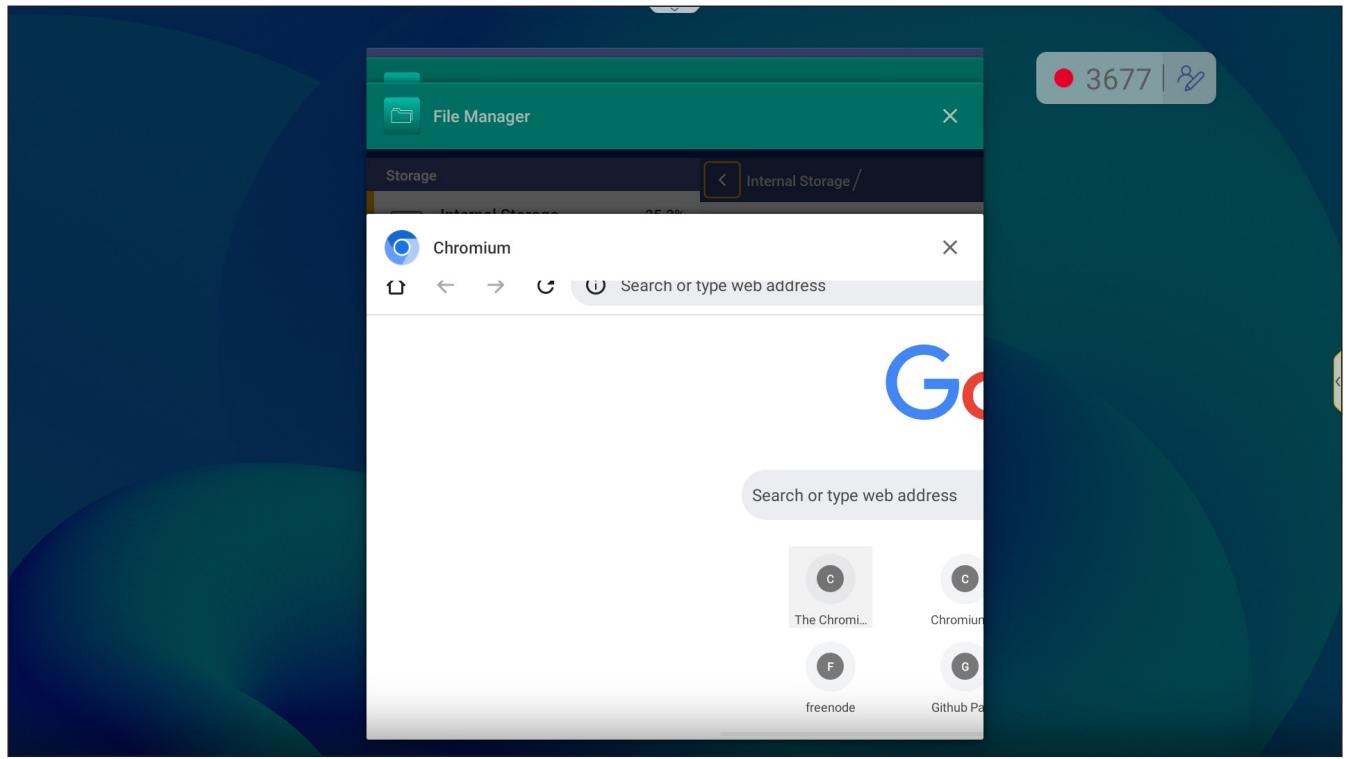
Task: Click the Google logo on the page
Action: click(935, 383)
